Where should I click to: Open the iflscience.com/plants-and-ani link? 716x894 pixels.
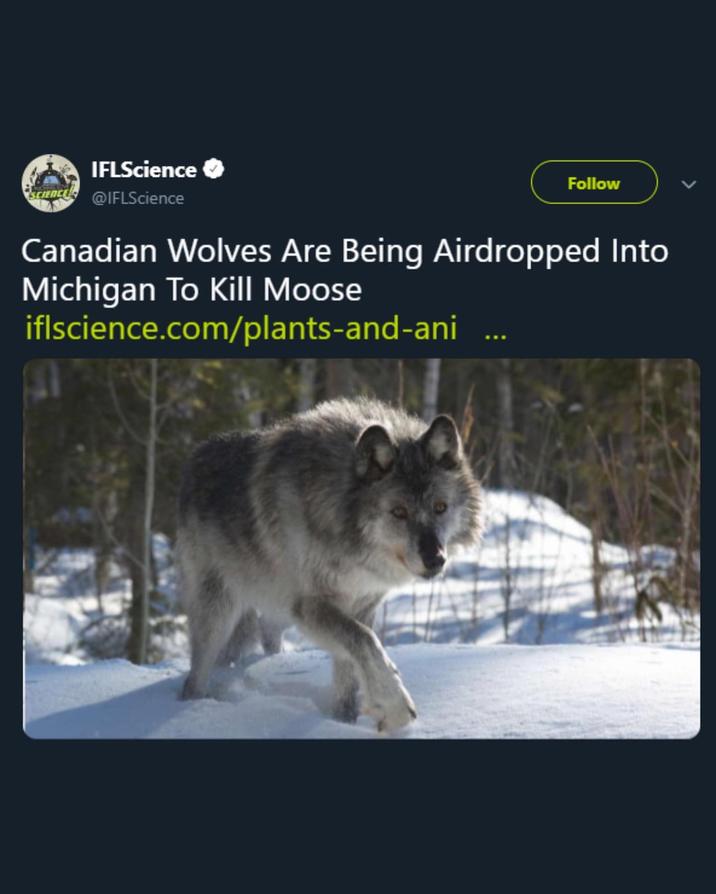tap(241, 328)
